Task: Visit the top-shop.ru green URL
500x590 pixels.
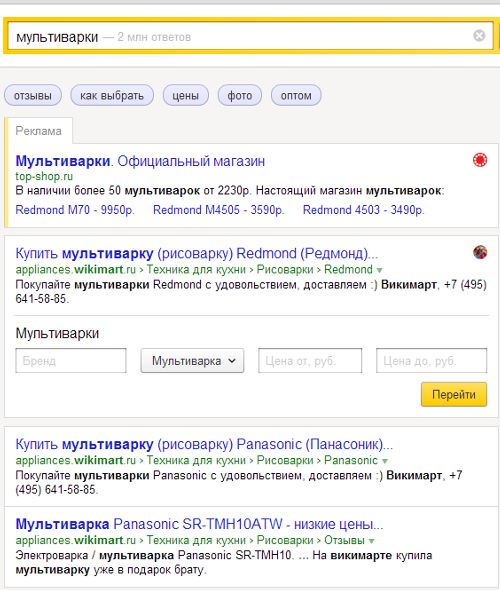Action: 44,176
